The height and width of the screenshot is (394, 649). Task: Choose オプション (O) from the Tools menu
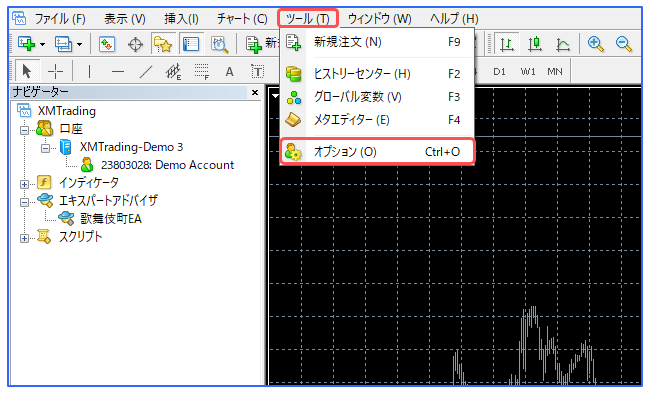tap(377, 152)
